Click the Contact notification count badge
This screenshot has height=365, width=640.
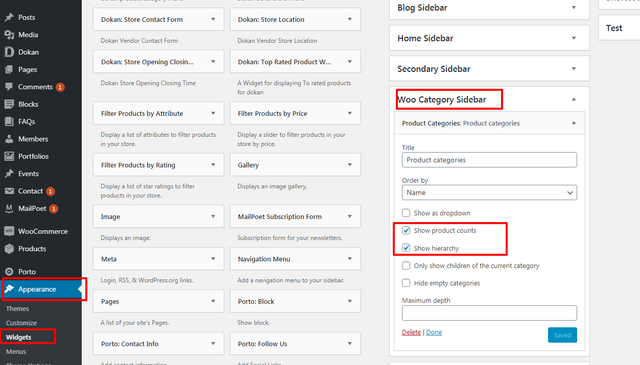(50, 191)
